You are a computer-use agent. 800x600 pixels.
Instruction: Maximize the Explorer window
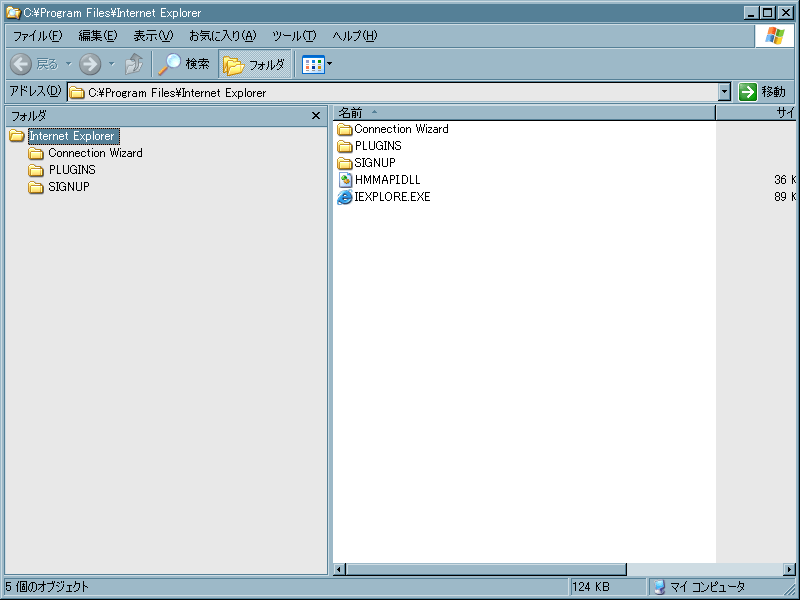coord(767,13)
